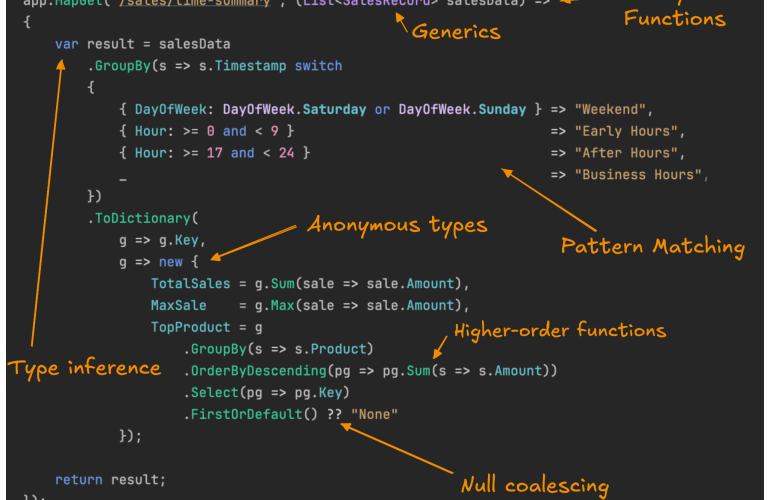Click the "Weekend" string literal
The width and height of the screenshot is (770, 500).
tap(614, 109)
